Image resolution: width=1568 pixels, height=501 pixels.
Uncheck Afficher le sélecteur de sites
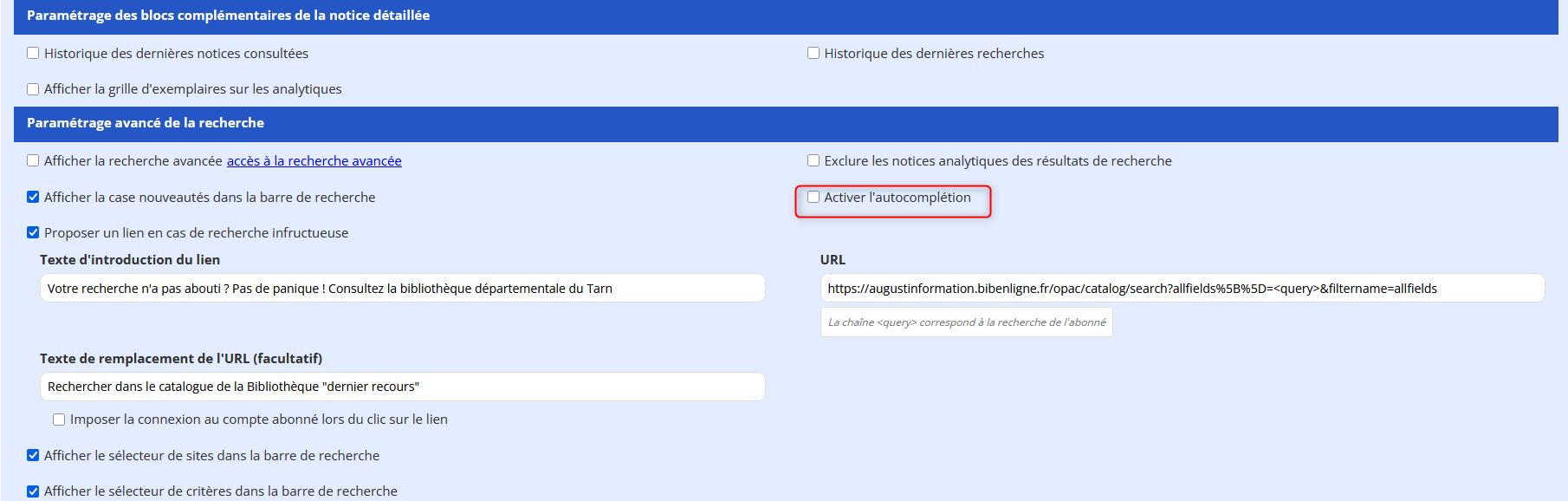(x=33, y=456)
